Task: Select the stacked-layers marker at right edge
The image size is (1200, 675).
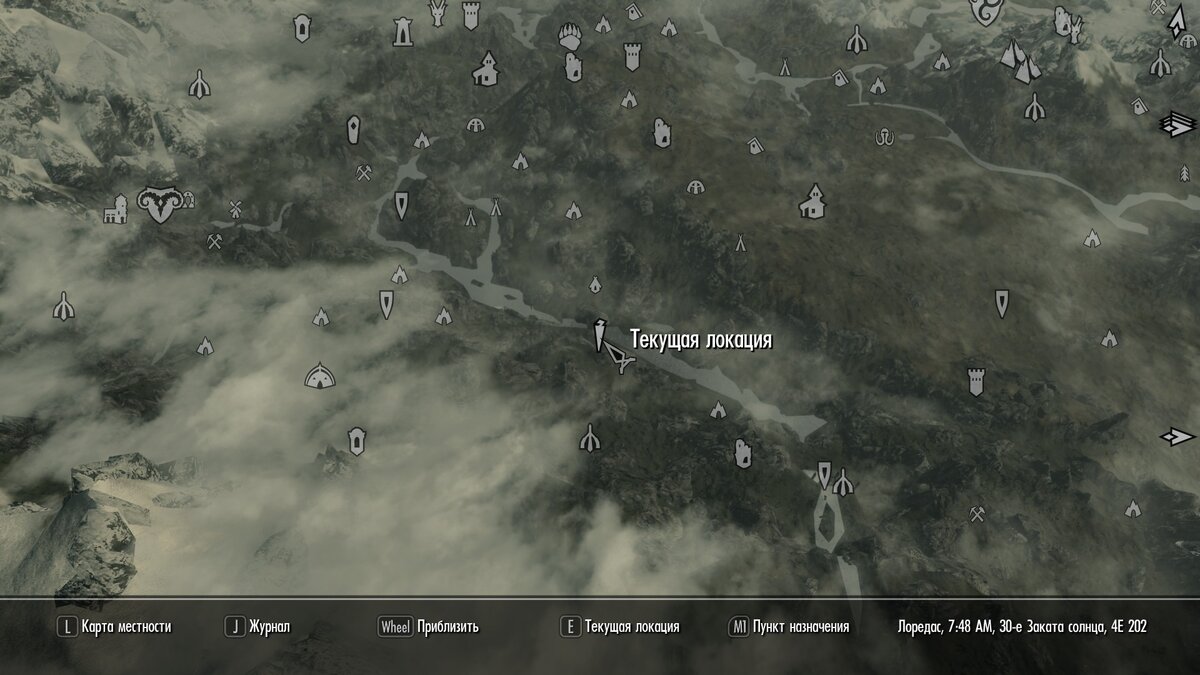Action: 1177,124
